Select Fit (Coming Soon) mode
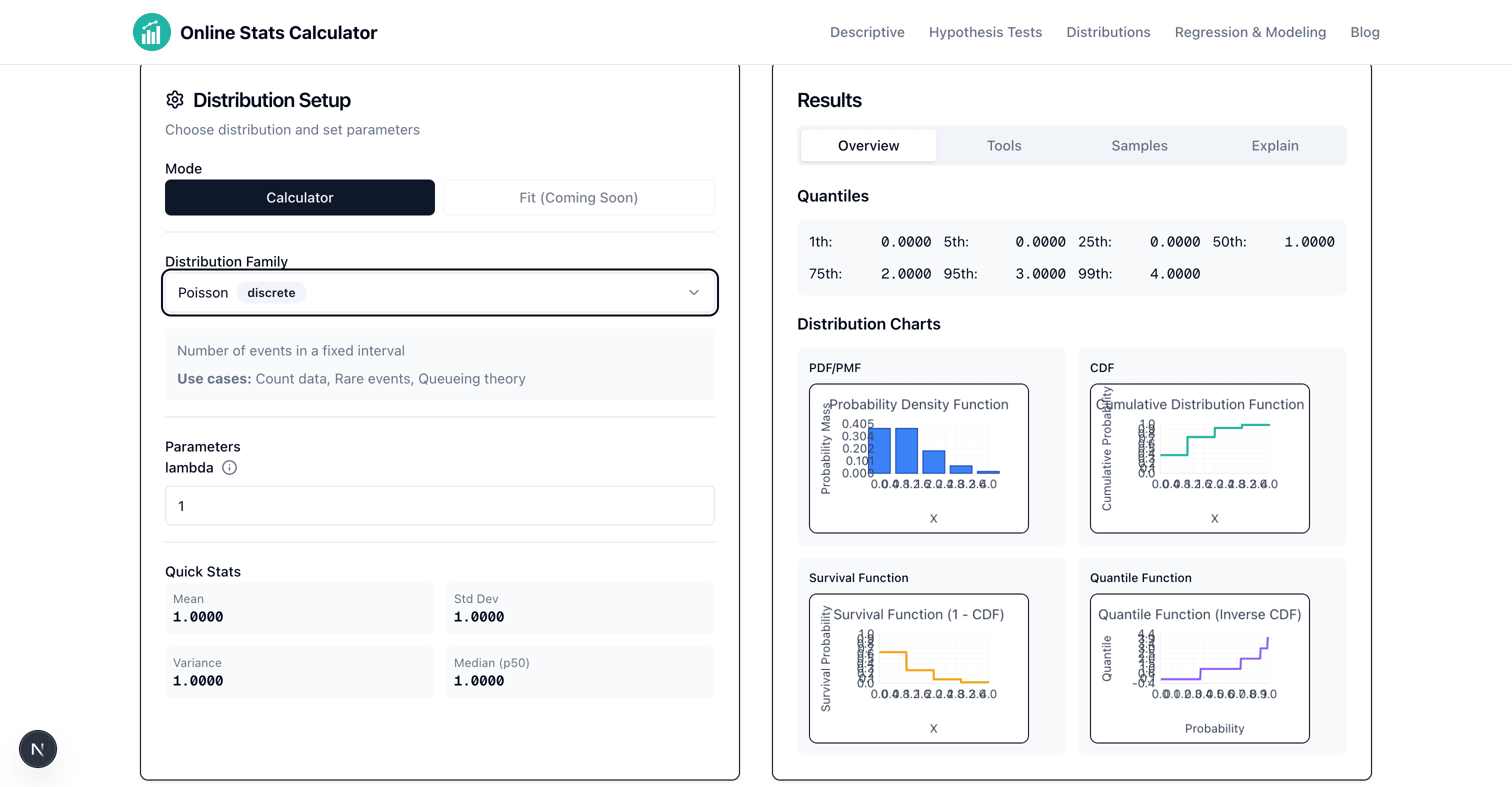This screenshot has height=787, width=1512. 578,198
